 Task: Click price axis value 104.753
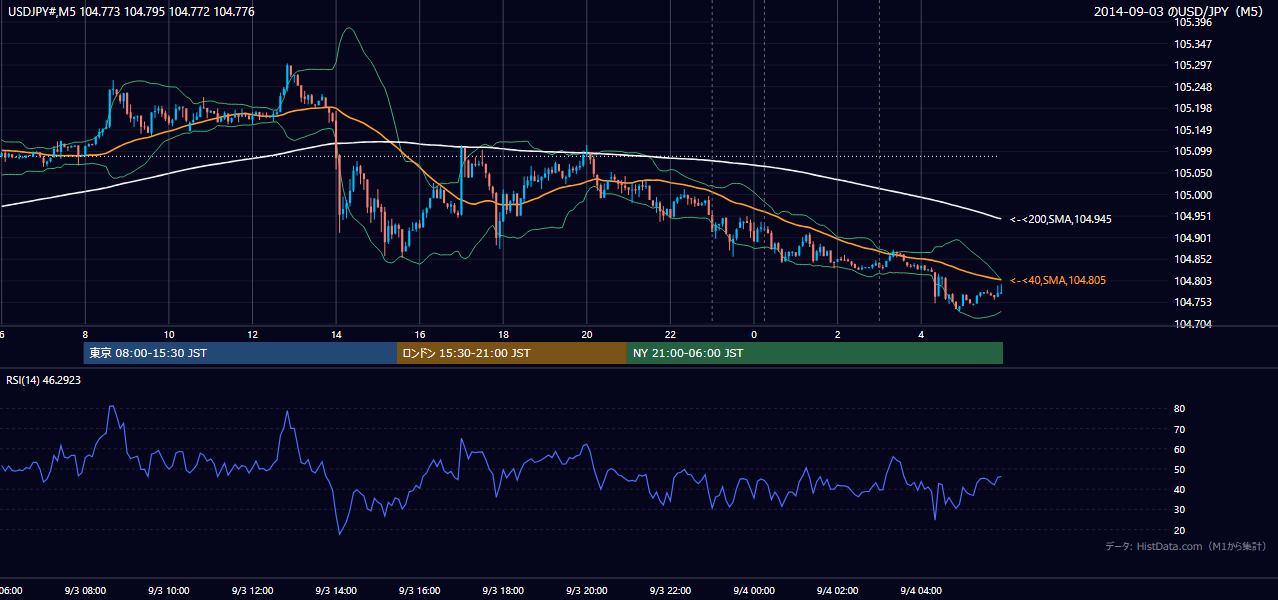click(1193, 302)
